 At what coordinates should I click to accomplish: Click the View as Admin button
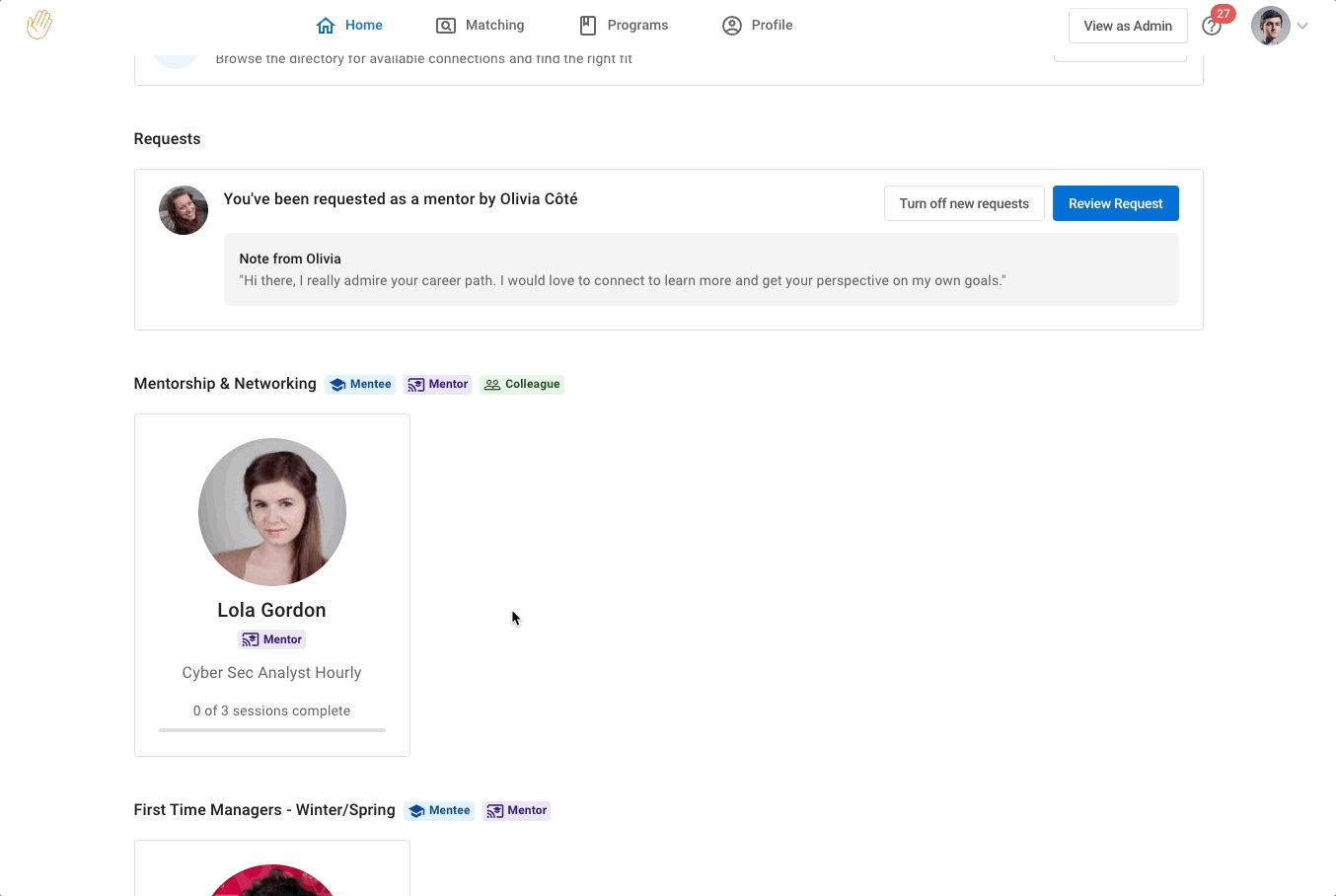coord(1128,26)
